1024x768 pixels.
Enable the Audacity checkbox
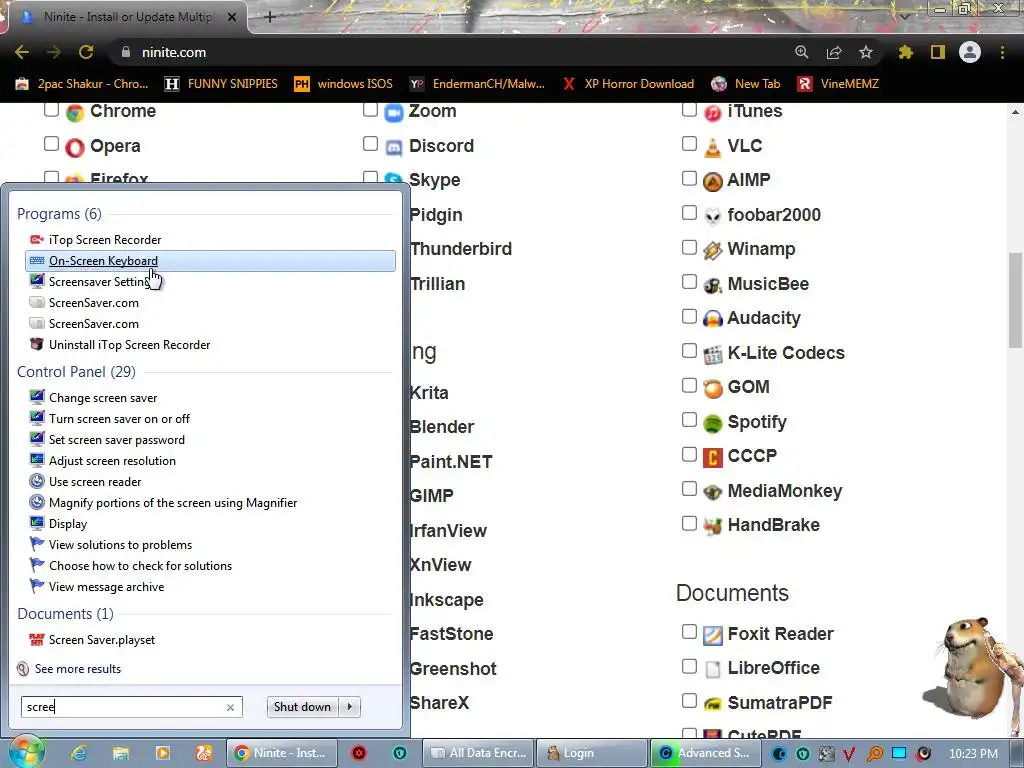(689, 316)
